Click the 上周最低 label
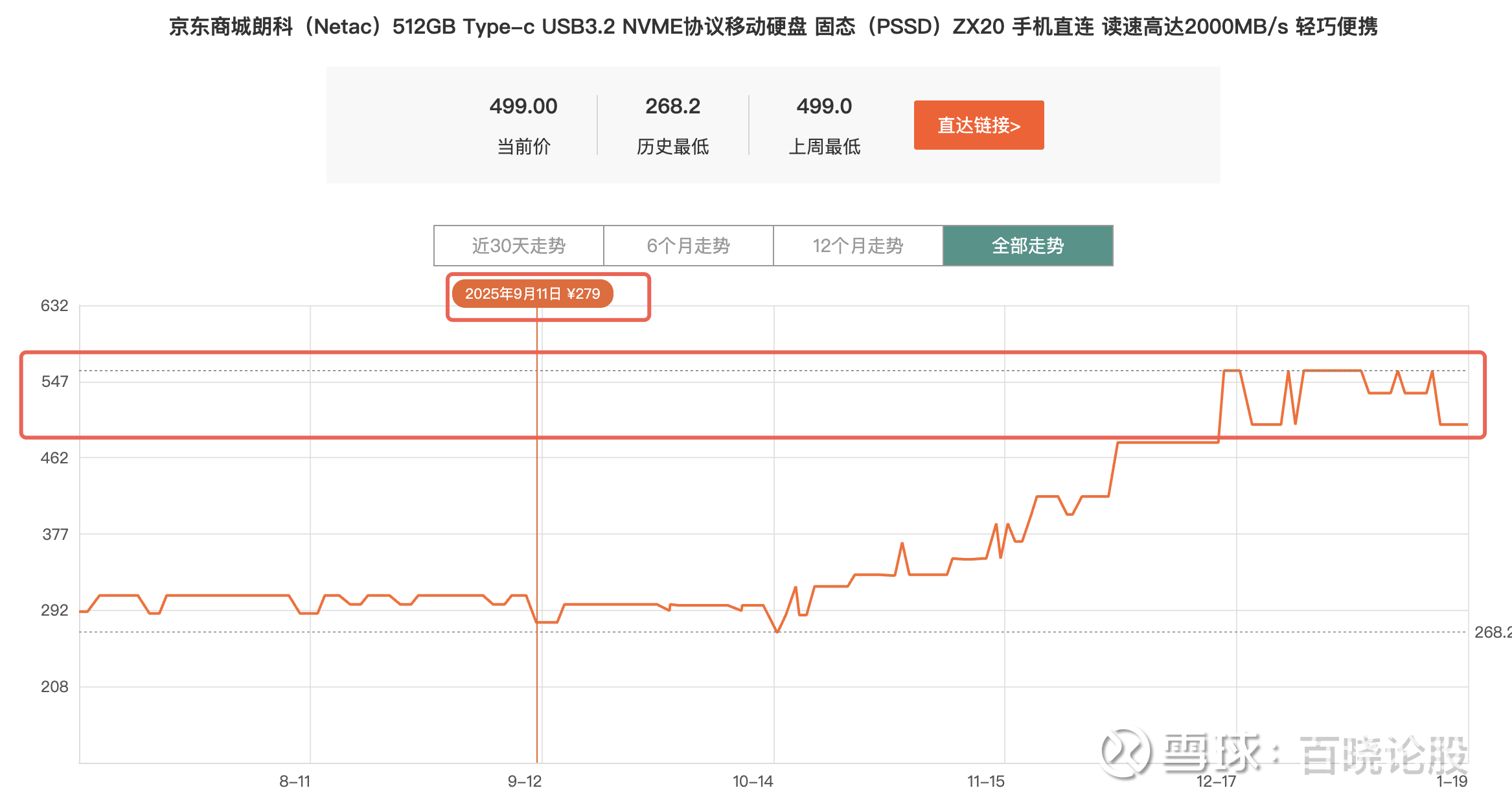Viewport: 1512px width, 801px height. click(x=824, y=146)
